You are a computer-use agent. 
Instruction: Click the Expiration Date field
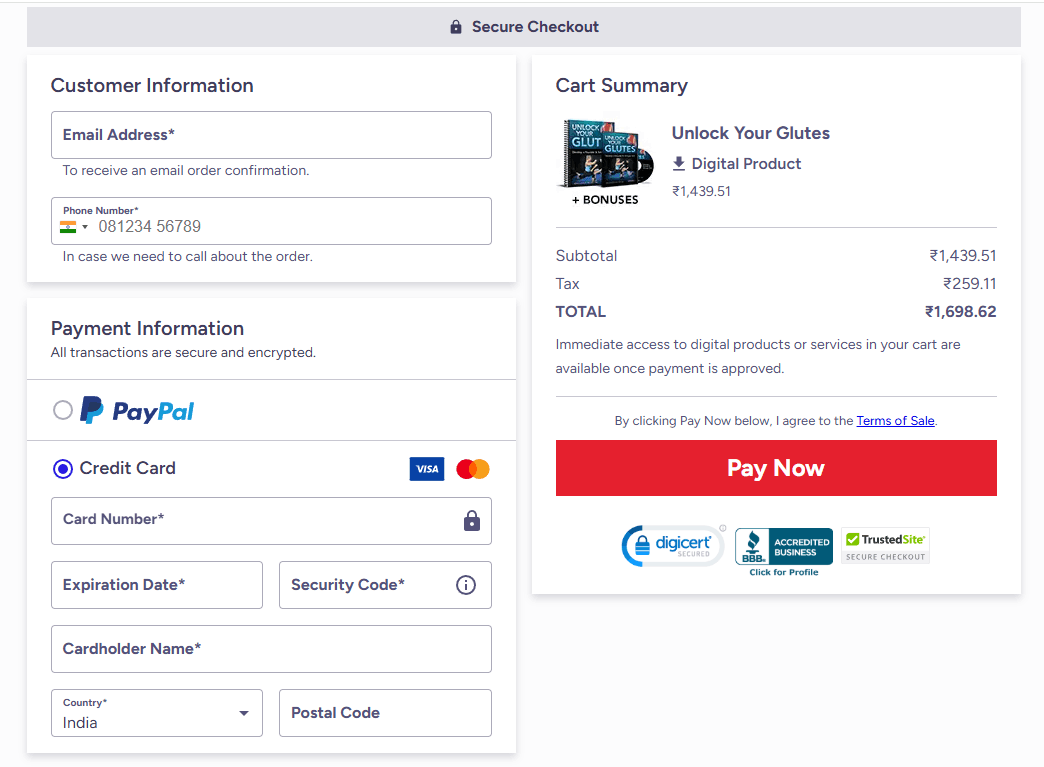click(157, 585)
